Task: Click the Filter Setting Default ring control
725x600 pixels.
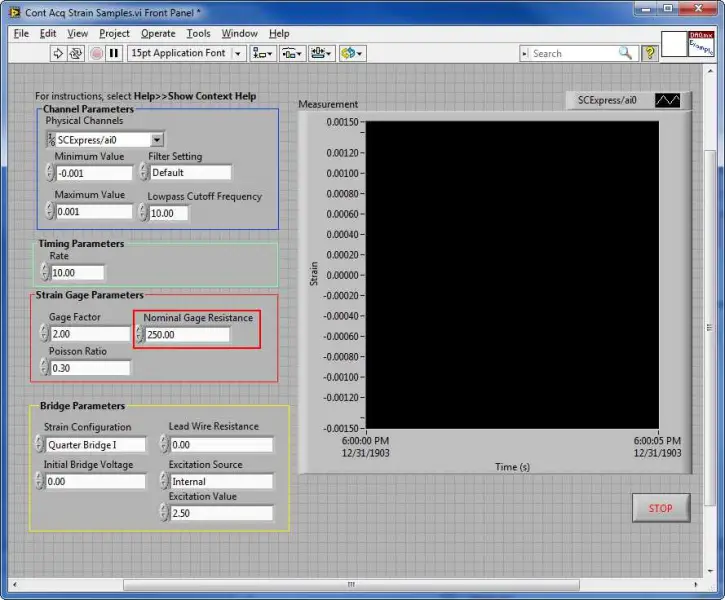Action: coord(190,172)
